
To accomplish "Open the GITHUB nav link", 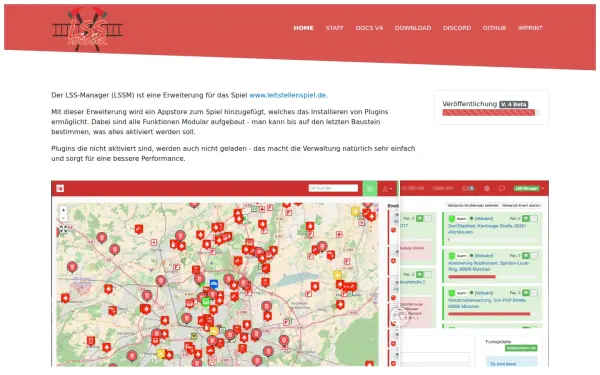I will [494, 28].
